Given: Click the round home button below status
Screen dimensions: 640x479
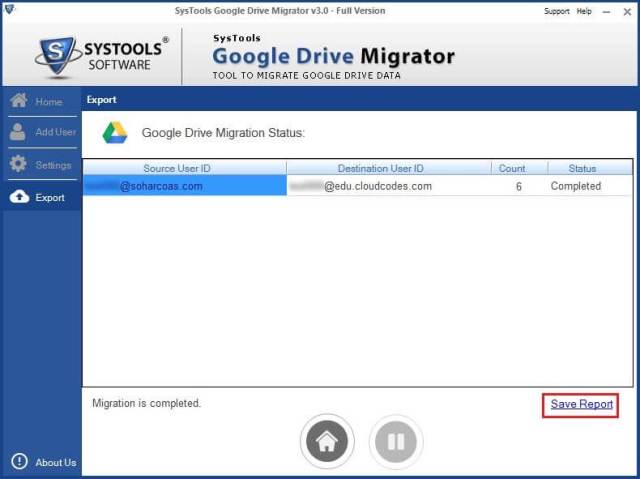Looking at the screenshot, I should 327,441.
